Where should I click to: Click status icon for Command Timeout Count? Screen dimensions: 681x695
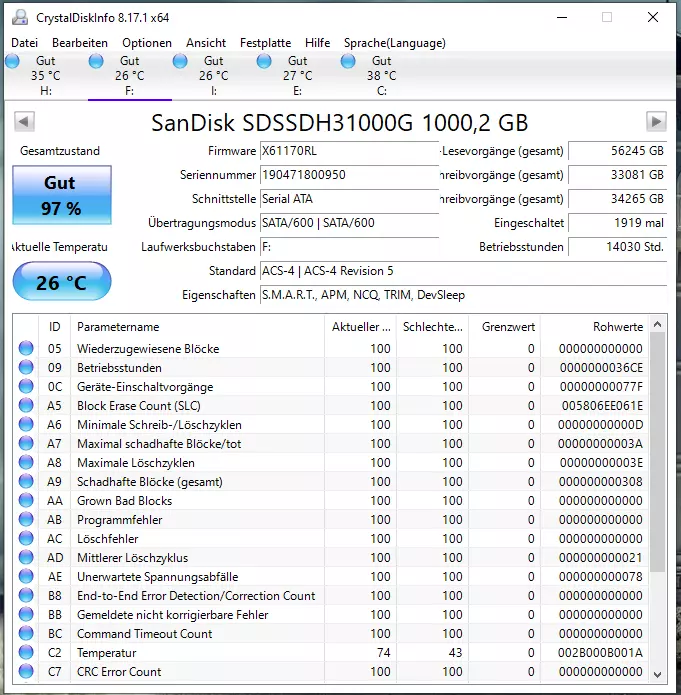[x=26, y=633]
